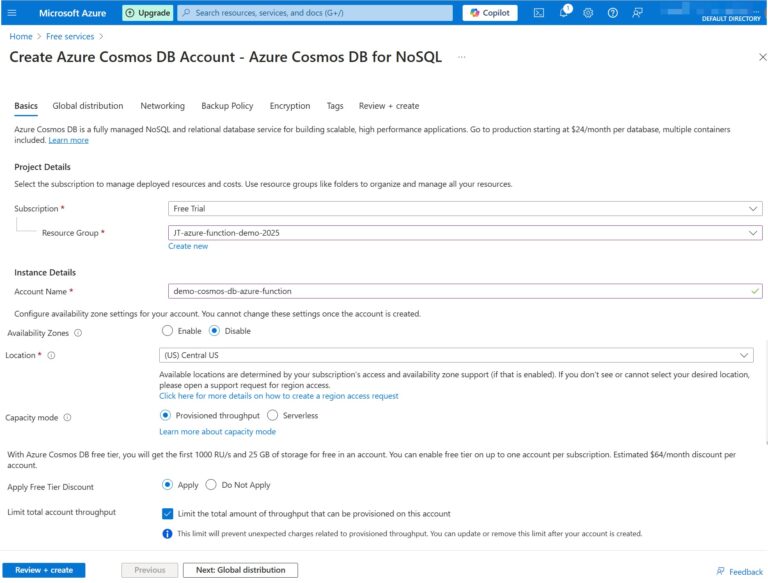Open Cloud Shell from the top bar
This screenshot has width=768, height=583.
tap(539, 13)
